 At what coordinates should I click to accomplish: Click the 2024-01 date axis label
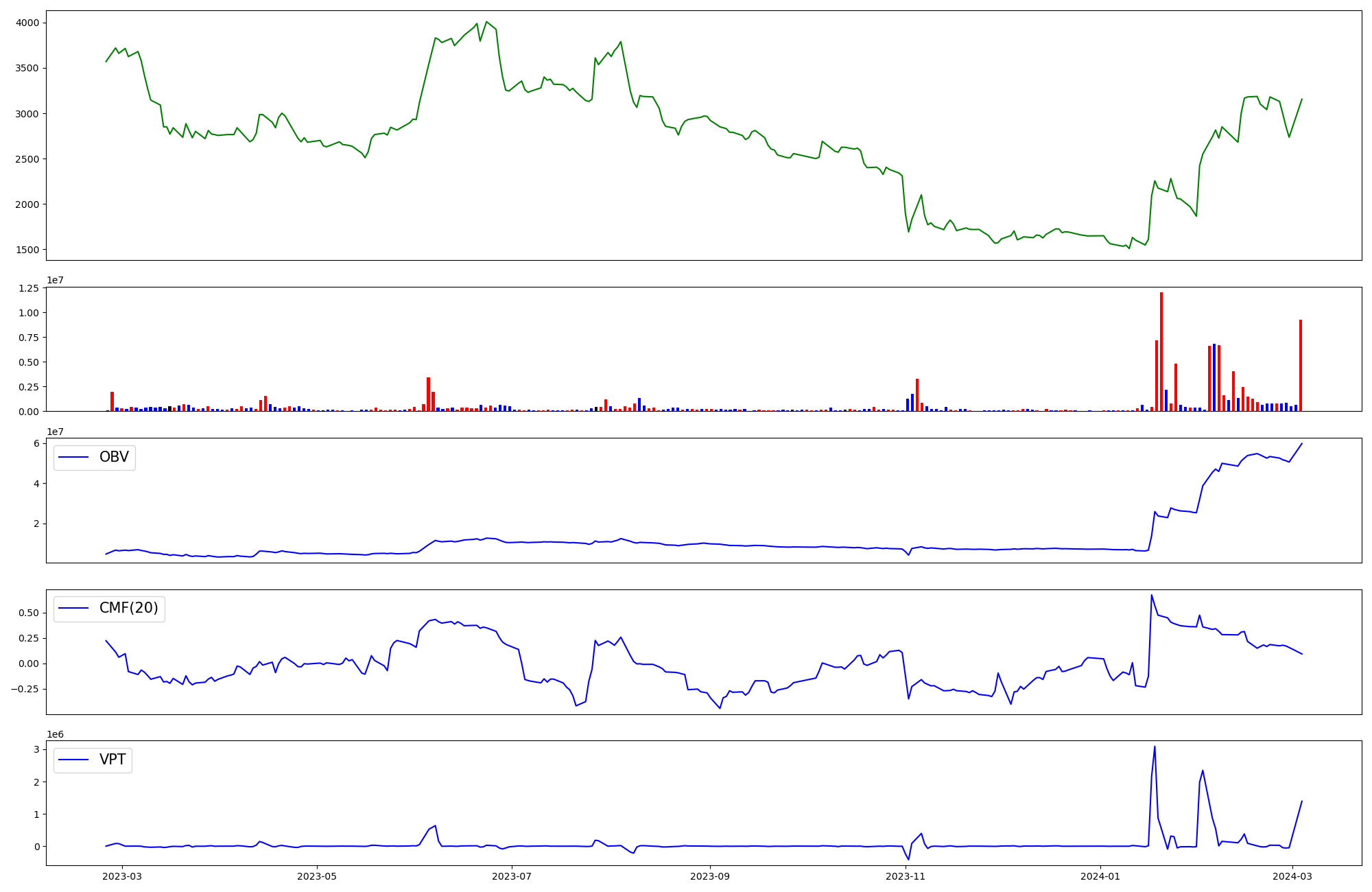(1100, 876)
